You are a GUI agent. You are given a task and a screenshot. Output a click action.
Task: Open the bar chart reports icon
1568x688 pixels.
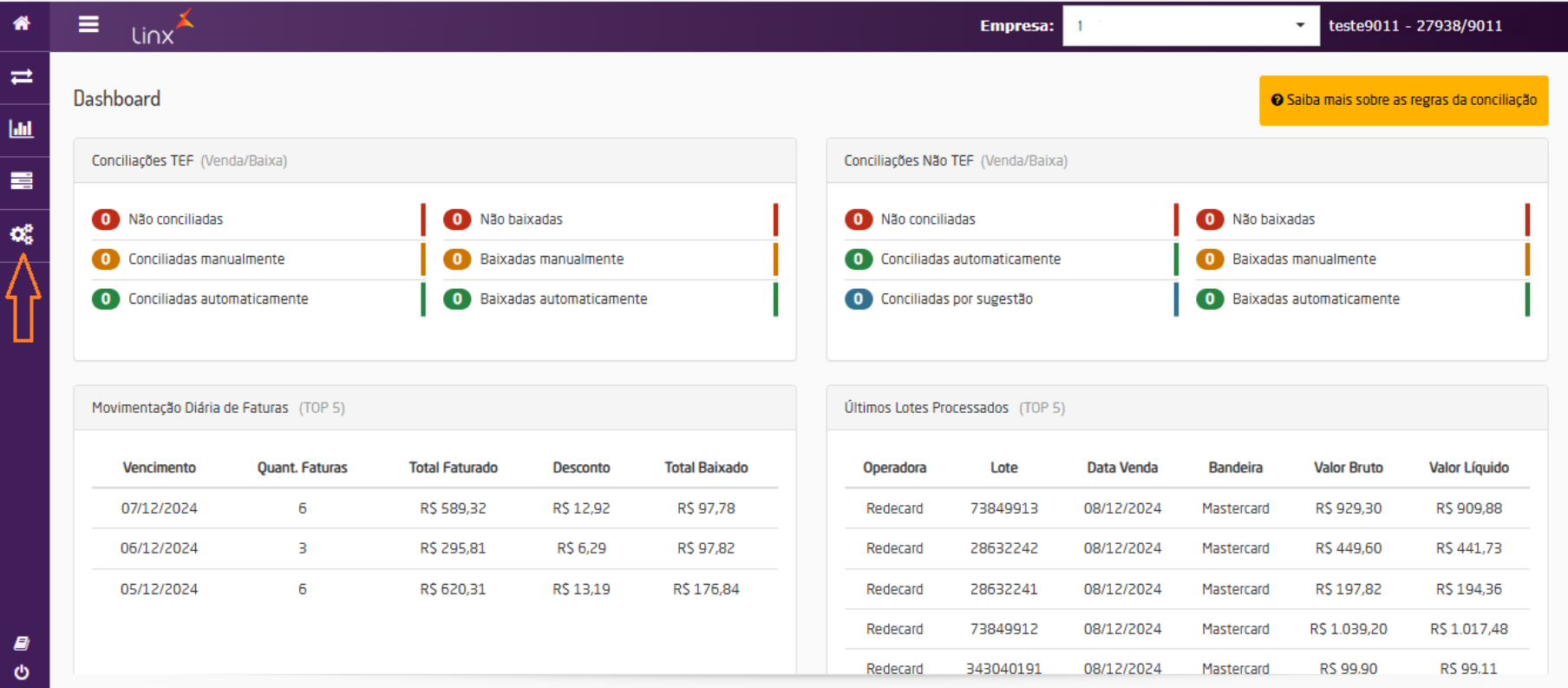[x=22, y=129]
